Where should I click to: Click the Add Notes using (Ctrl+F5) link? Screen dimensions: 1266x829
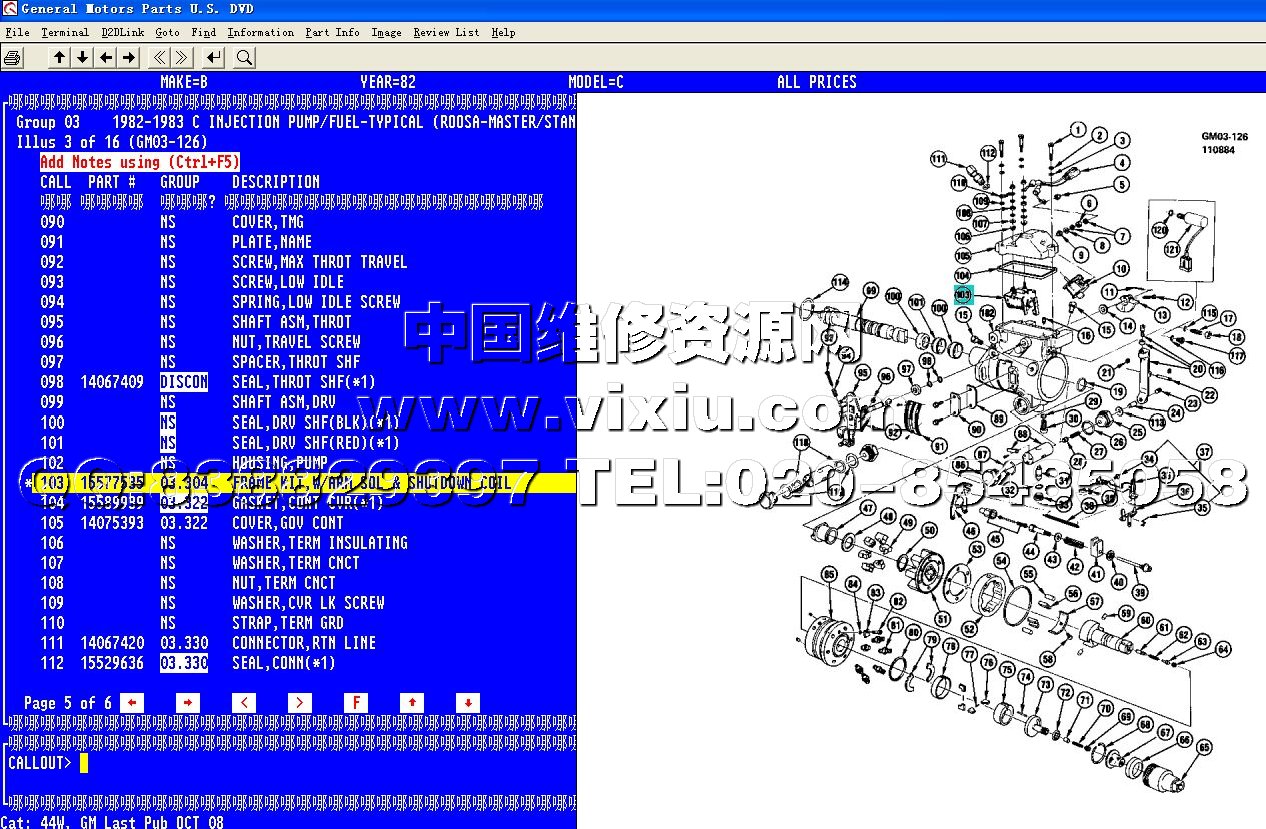[140, 162]
